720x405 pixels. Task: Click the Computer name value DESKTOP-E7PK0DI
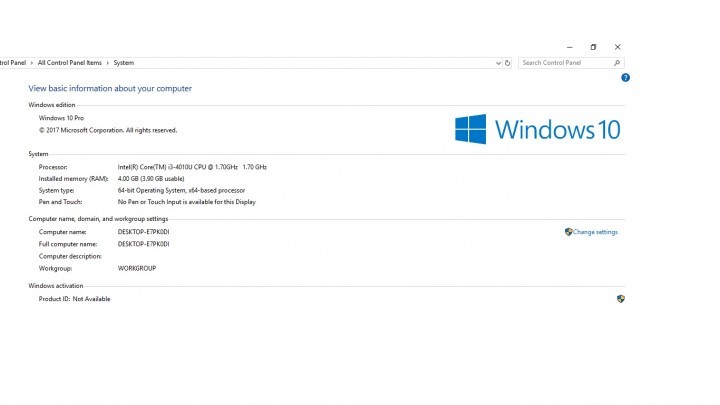(143, 232)
